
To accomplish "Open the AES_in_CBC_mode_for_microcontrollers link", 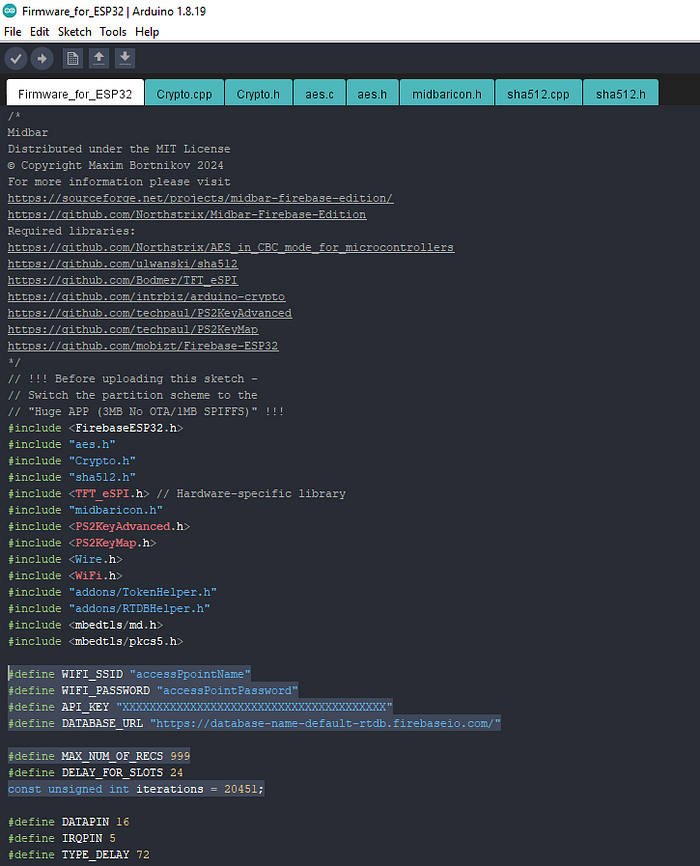I will coord(231,247).
